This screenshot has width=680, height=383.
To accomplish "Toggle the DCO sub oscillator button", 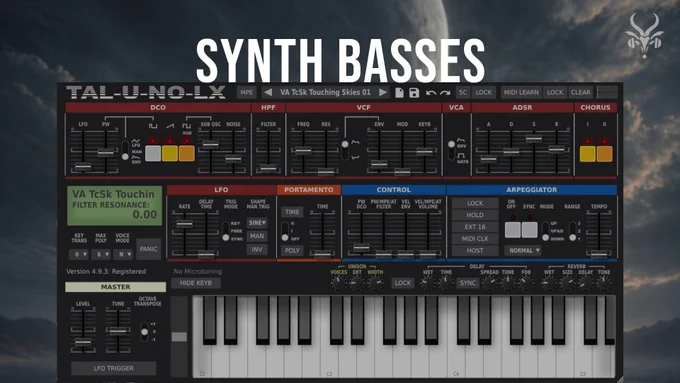I will [x=186, y=154].
